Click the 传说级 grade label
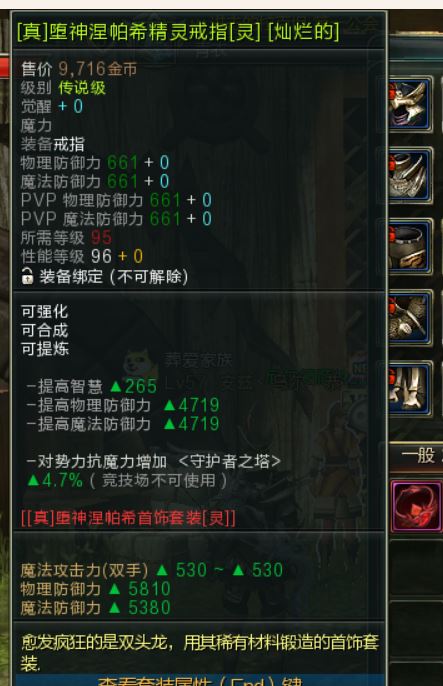 82,88
